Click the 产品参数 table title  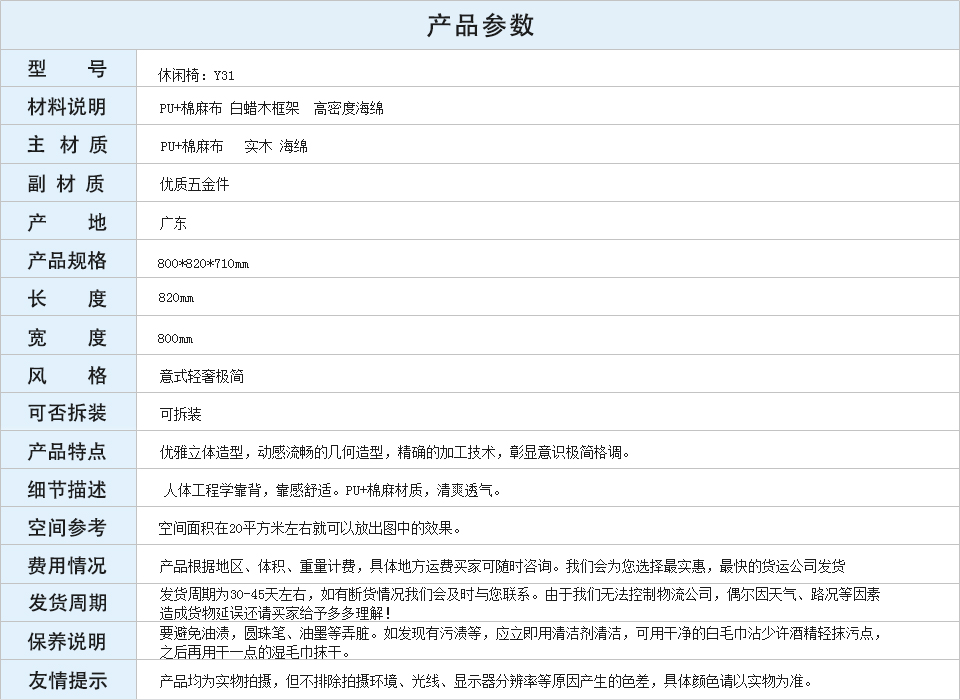[x=481, y=25]
